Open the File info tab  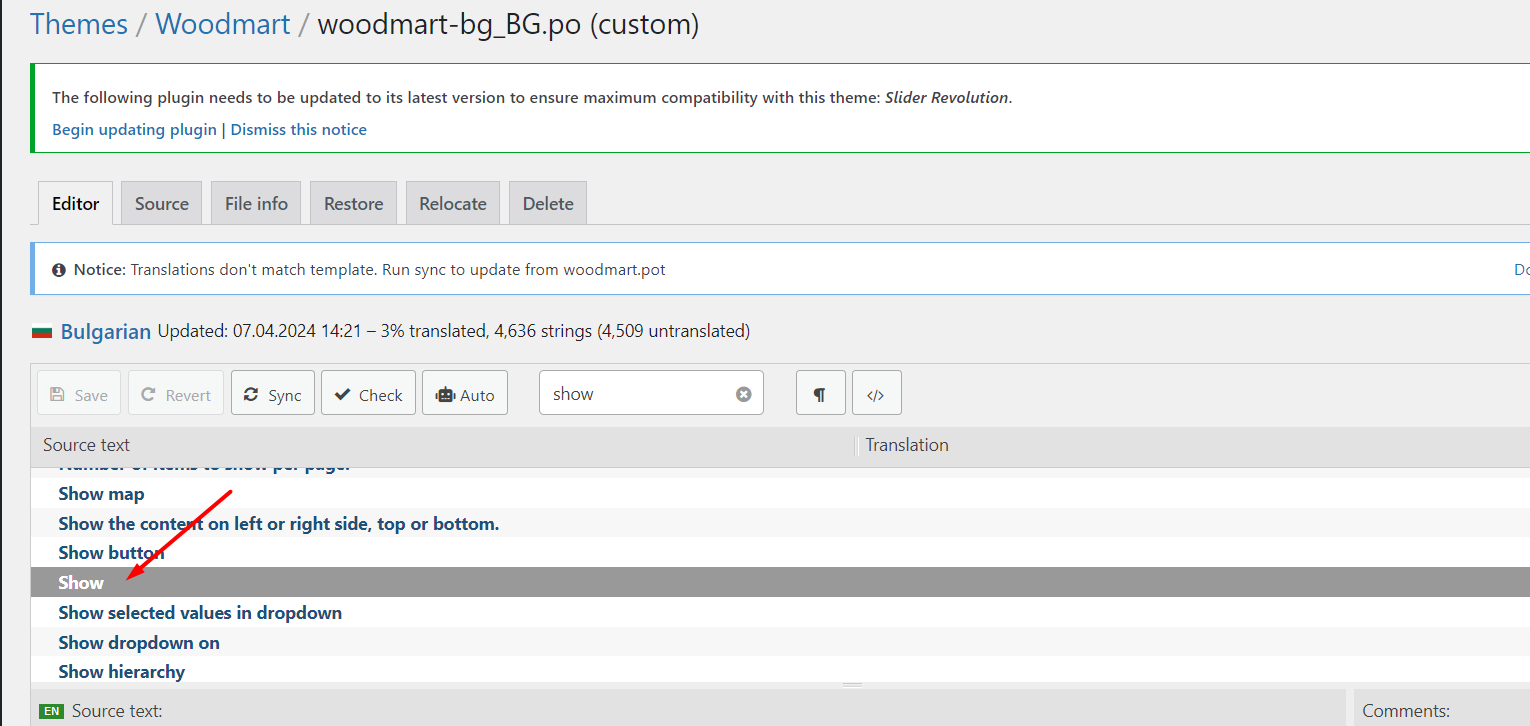(x=256, y=203)
